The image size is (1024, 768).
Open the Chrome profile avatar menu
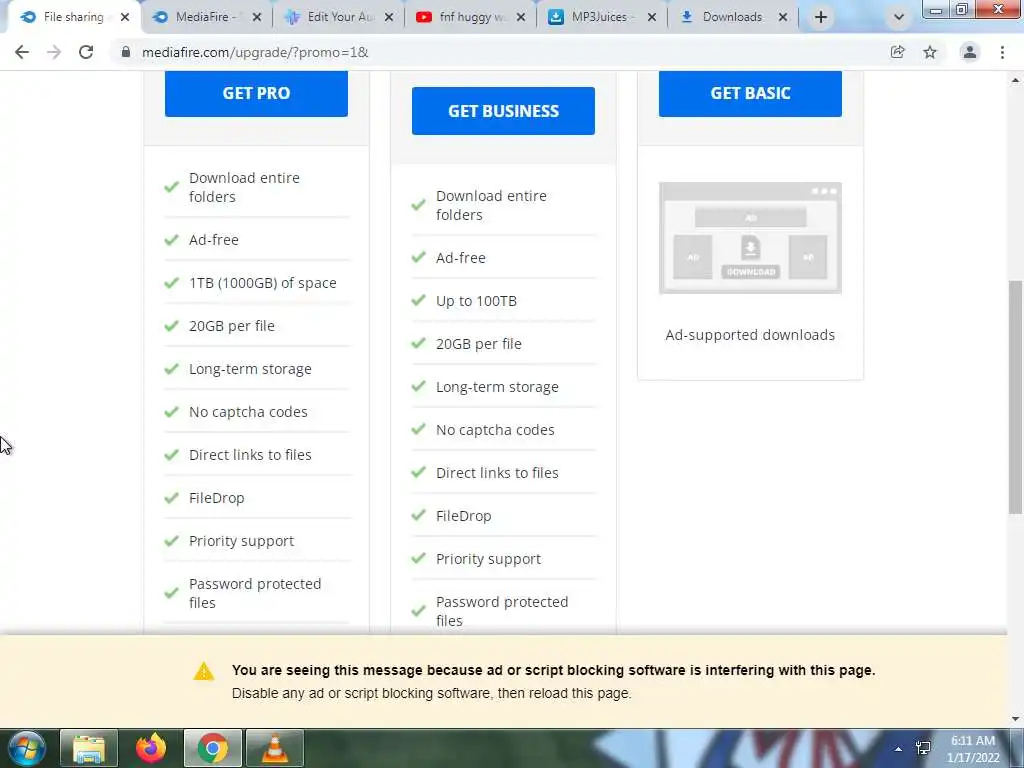point(970,52)
